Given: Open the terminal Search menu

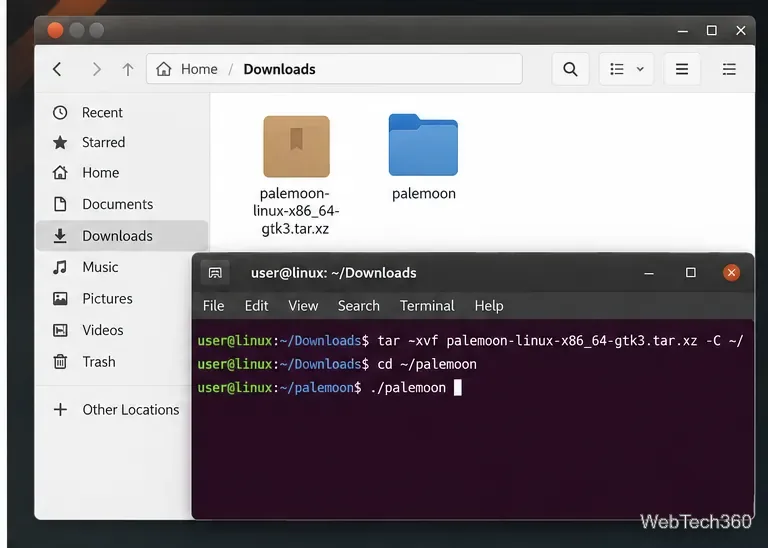Looking at the screenshot, I should pyautogui.click(x=359, y=306).
